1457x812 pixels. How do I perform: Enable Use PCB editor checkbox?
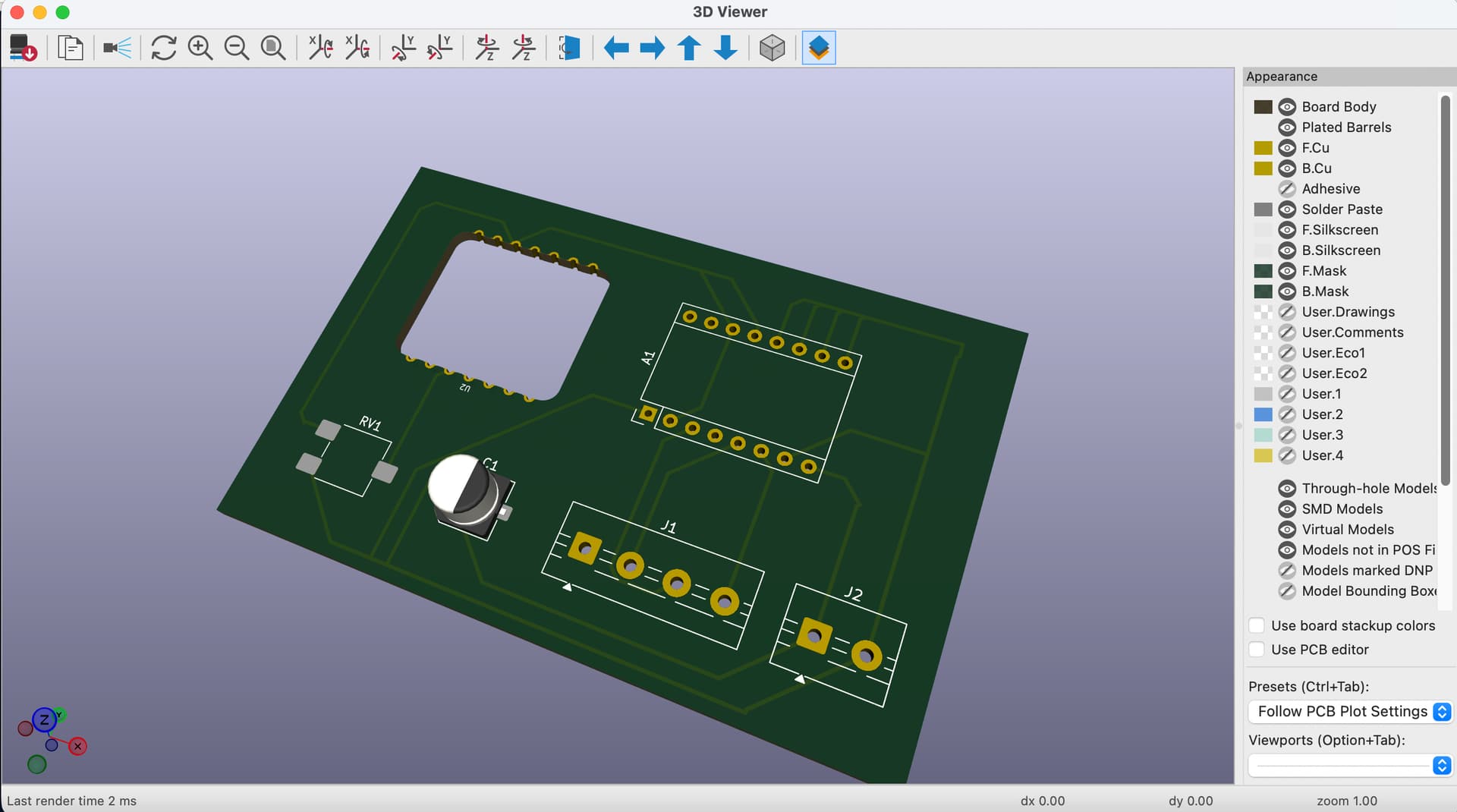pyautogui.click(x=1257, y=650)
